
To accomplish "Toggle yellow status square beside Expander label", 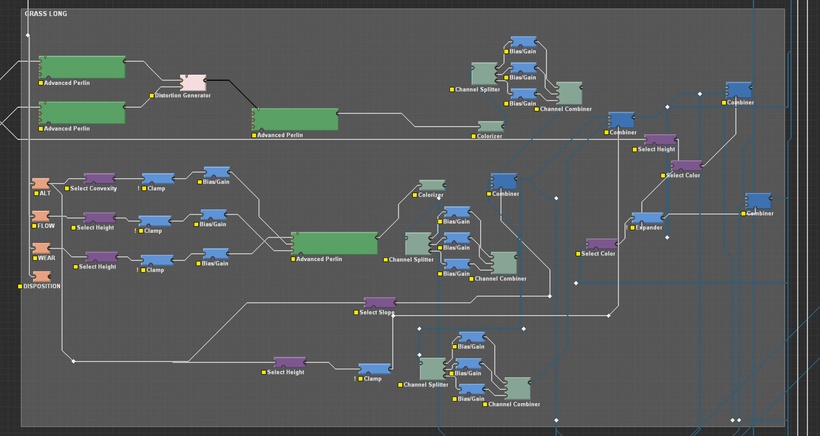I will 632,228.
